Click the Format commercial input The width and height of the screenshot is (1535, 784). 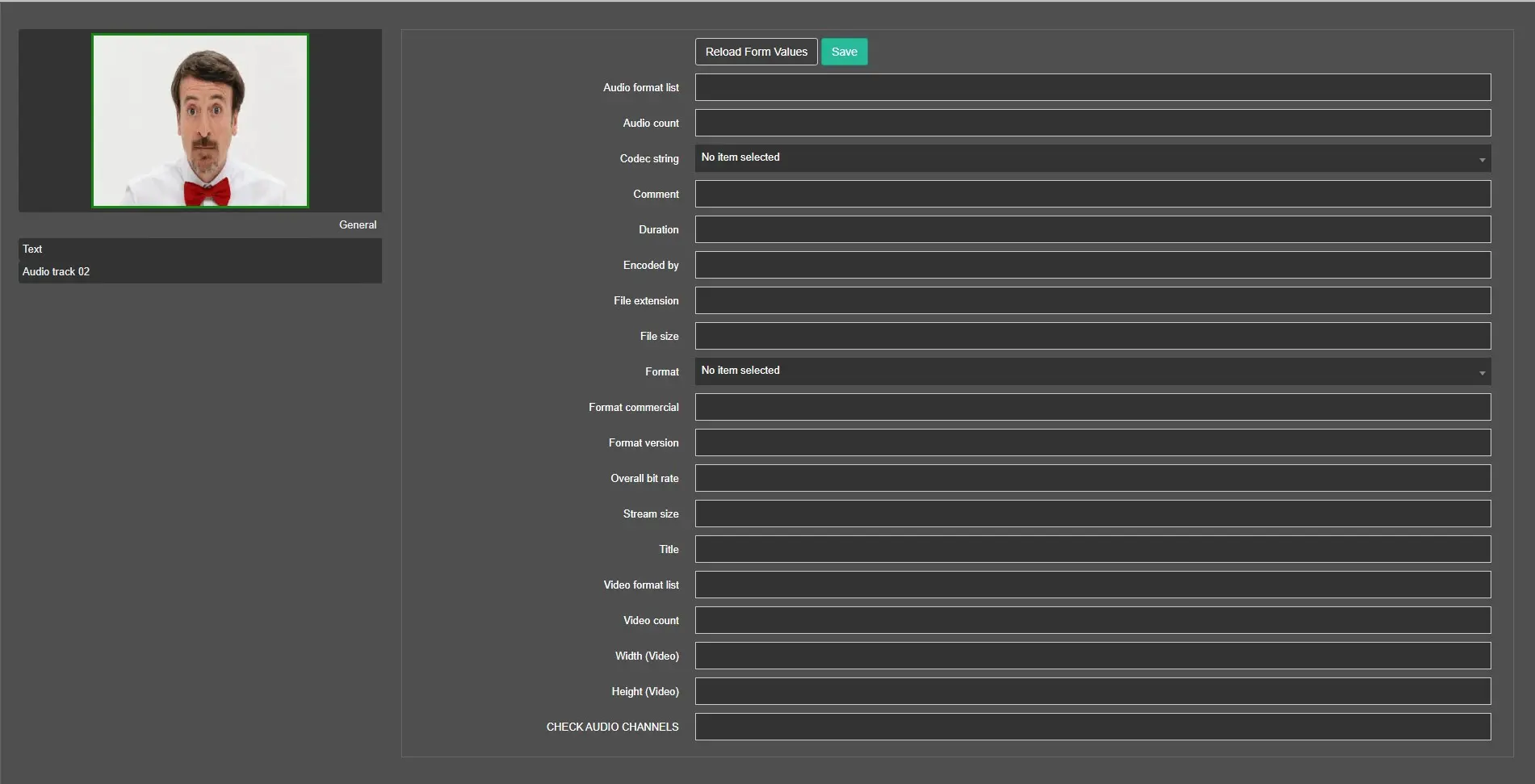coord(1092,407)
